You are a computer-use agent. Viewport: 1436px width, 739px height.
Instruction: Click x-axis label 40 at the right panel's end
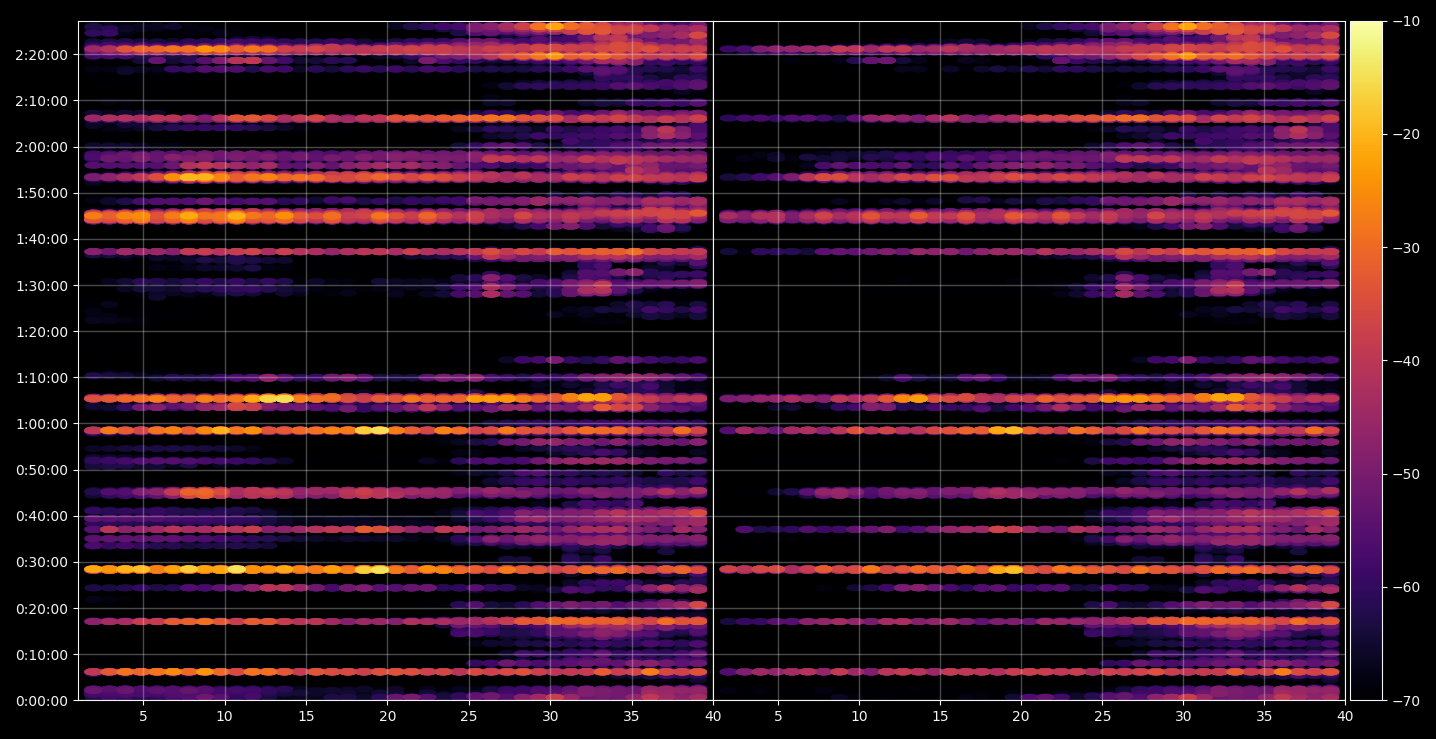coord(1345,716)
